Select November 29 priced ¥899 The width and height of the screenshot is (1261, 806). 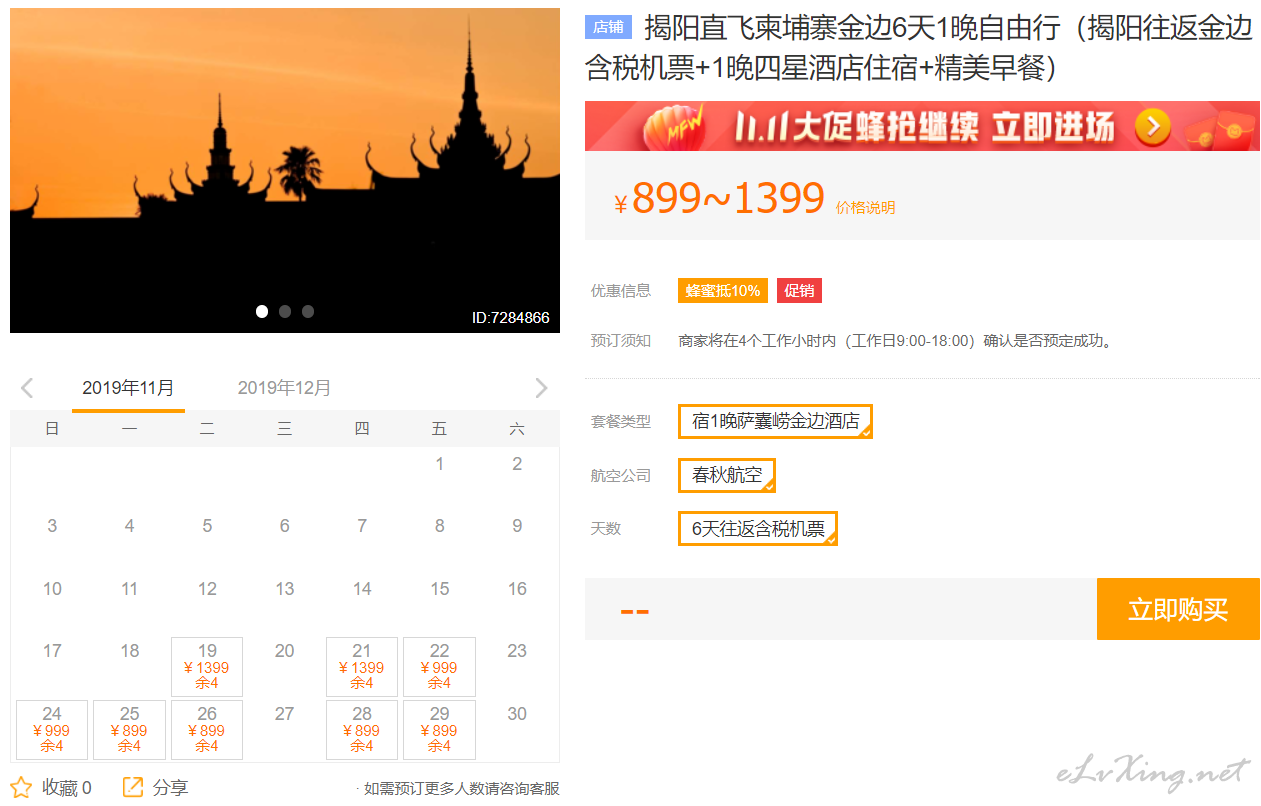click(439, 730)
